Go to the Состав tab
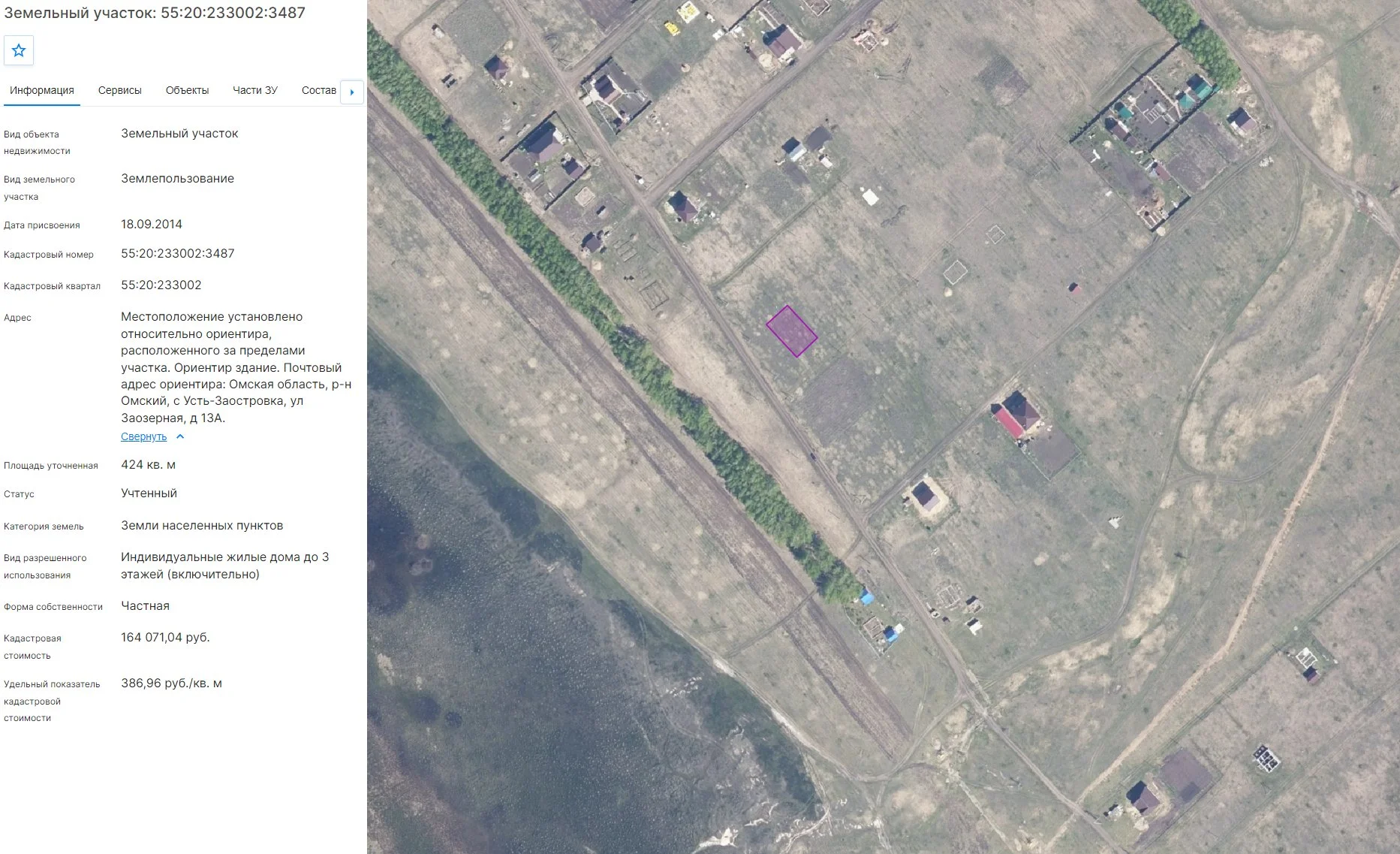Image resolution: width=1400 pixels, height=854 pixels. pos(319,90)
